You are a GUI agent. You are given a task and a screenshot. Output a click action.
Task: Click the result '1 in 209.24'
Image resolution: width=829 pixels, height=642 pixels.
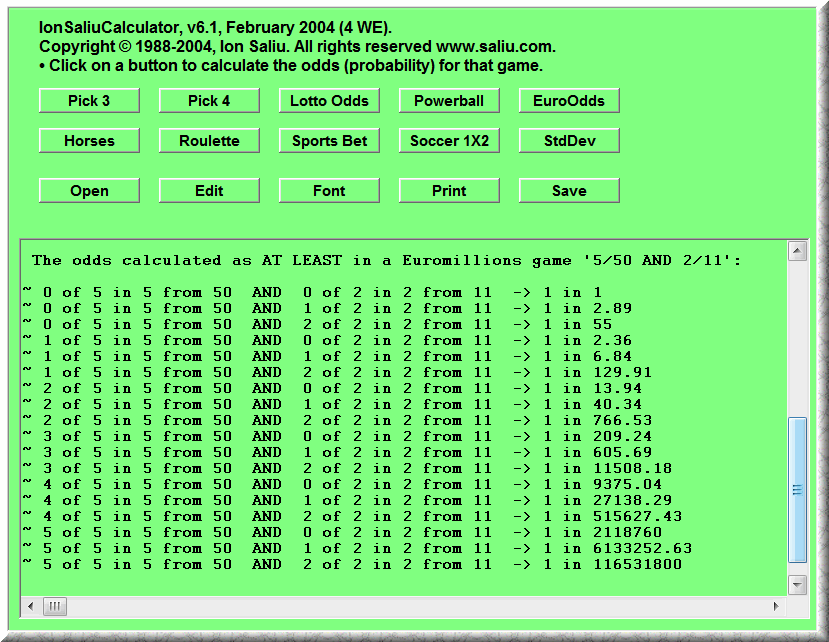point(598,436)
